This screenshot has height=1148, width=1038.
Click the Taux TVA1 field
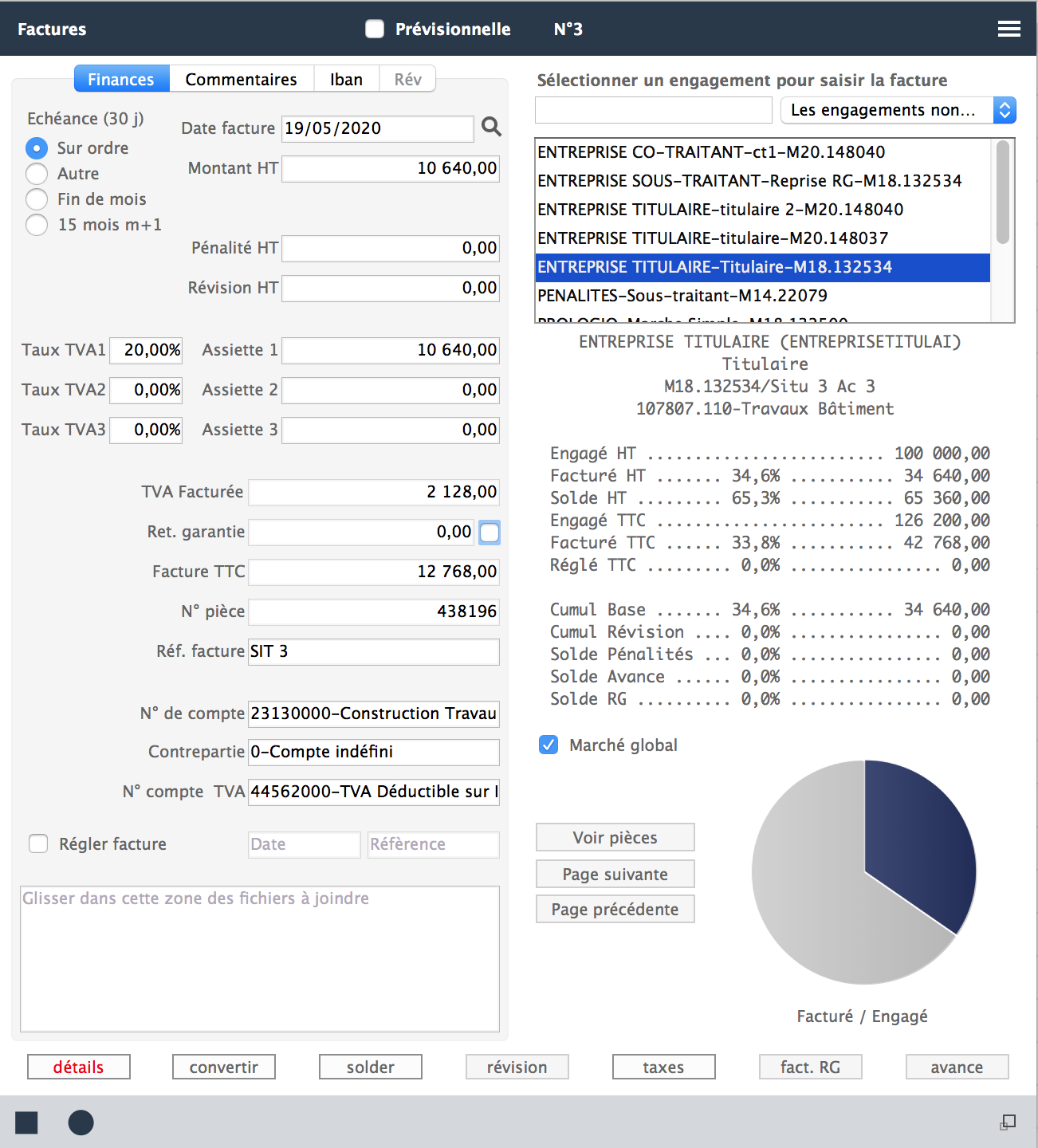146,350
